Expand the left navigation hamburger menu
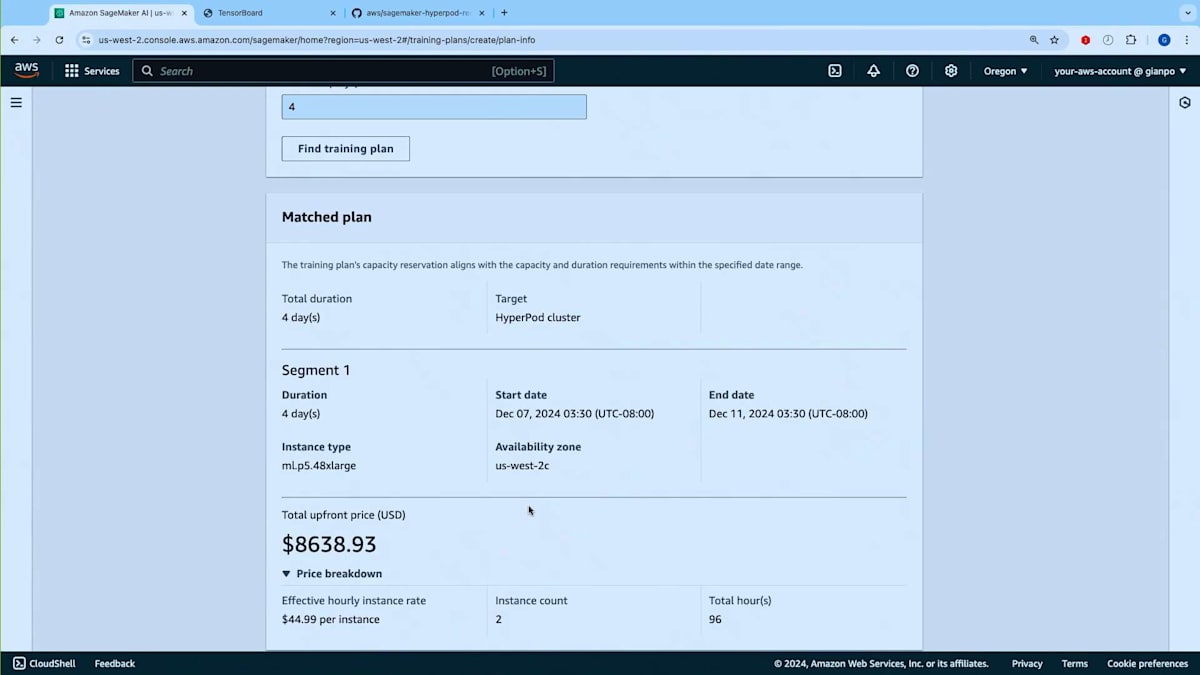 click(16, 102)
